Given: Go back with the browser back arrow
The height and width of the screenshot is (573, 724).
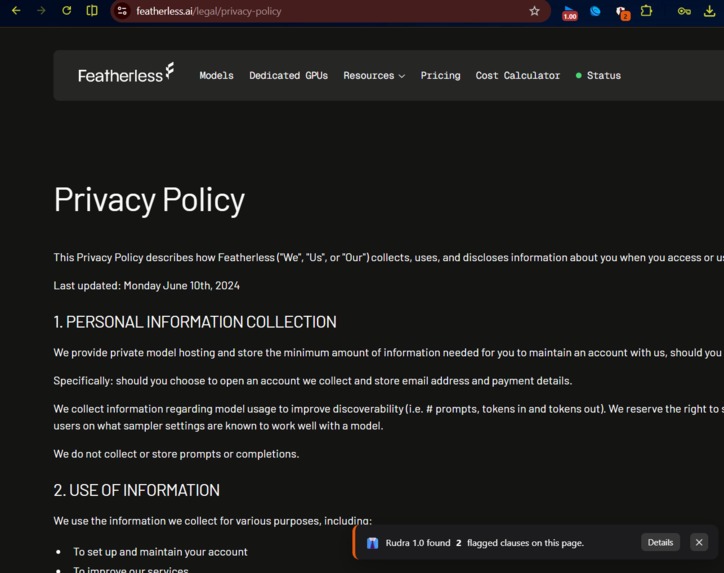Looking at the screenshot, I should [16, 11].
